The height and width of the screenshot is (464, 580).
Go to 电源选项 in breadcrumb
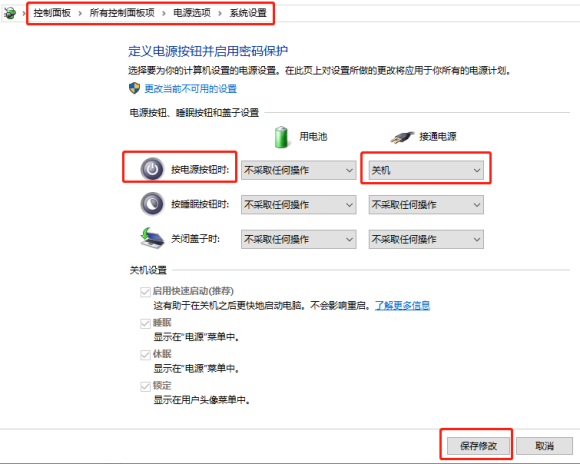pyautogui.click(x=192, y=13)
